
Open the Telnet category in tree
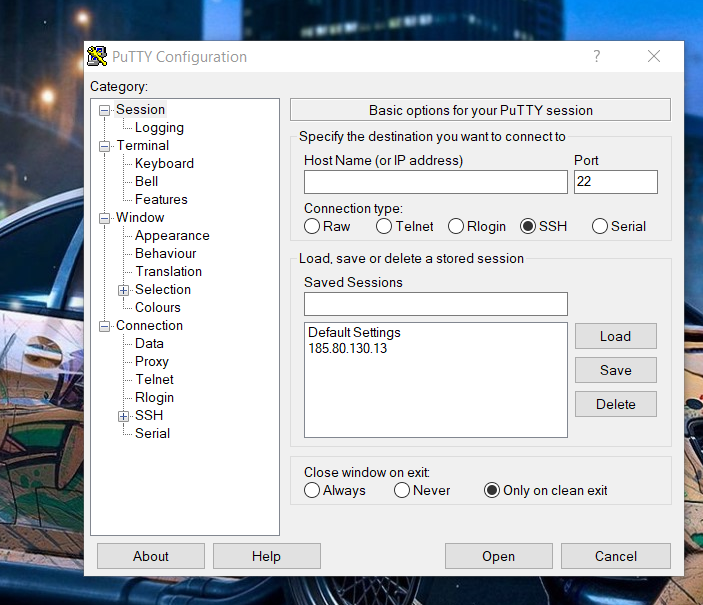(154, 379)
